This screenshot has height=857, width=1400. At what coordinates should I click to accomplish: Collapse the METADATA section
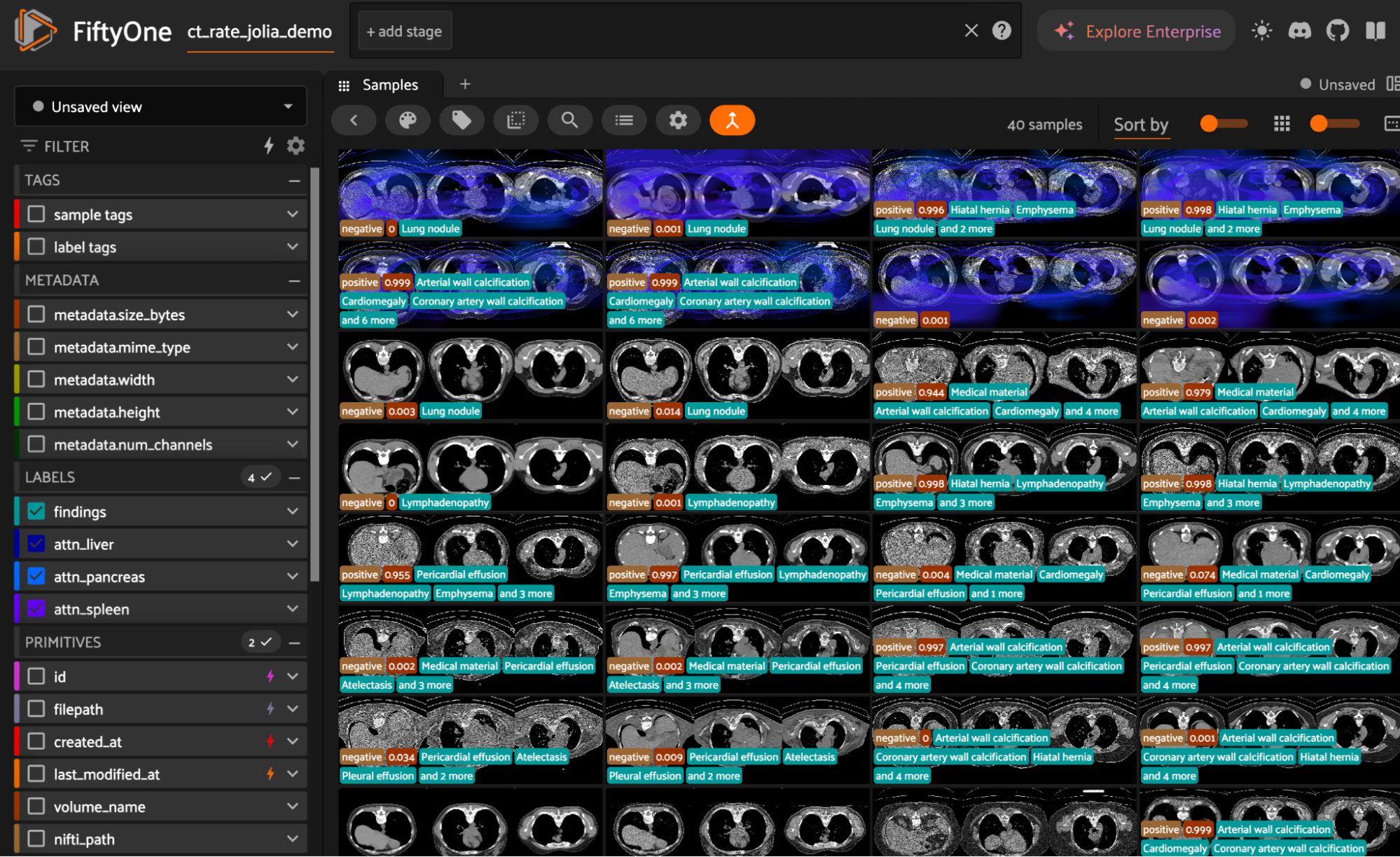tap(294, 280)
